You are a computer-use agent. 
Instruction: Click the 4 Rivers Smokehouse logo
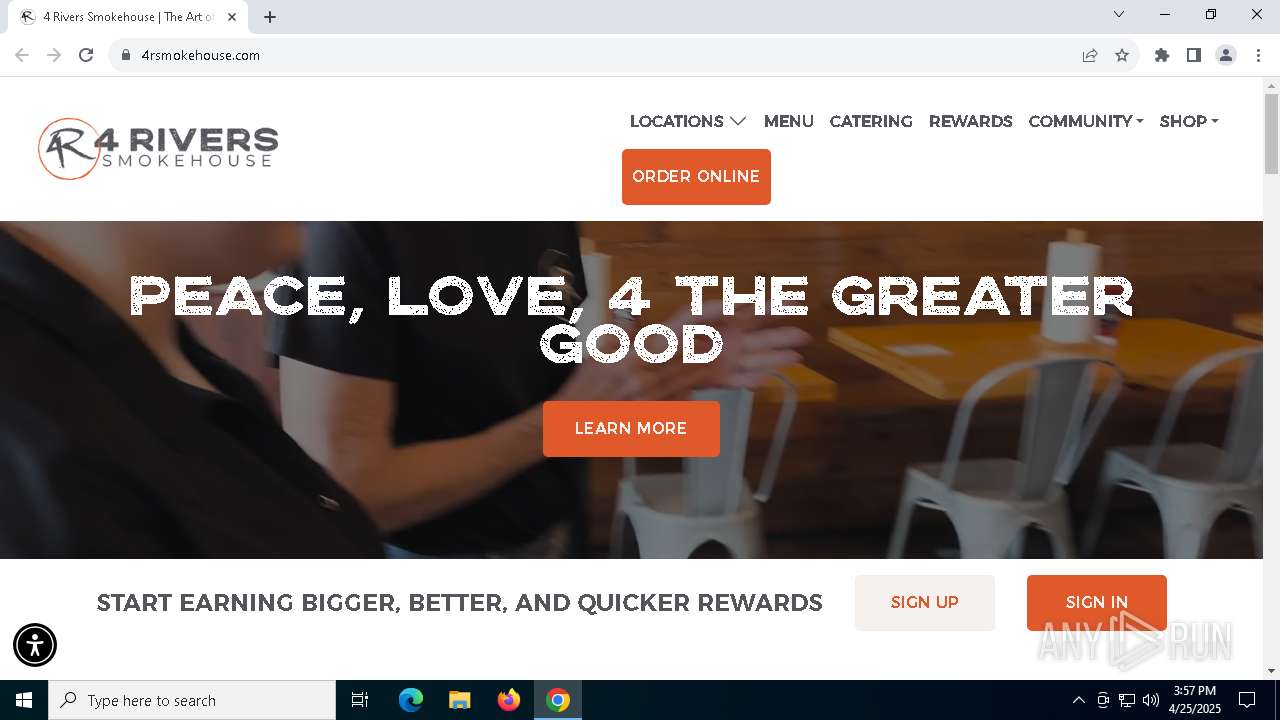coord(158,149)
